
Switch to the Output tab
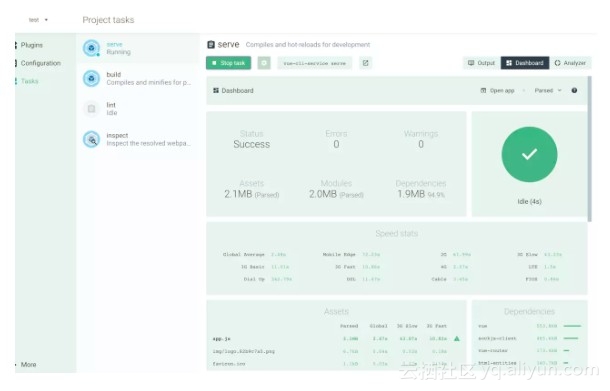click(481, 63)
